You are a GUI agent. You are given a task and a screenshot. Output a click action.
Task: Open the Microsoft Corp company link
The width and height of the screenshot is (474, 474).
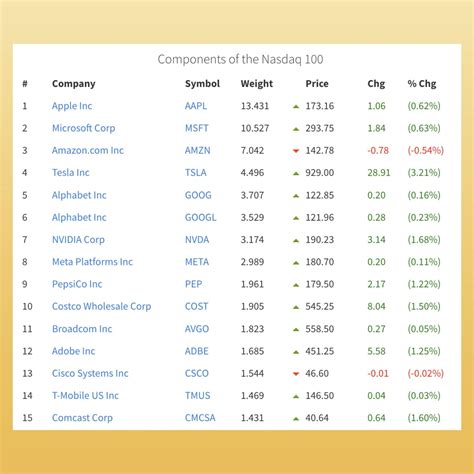(x=84, y=128)
